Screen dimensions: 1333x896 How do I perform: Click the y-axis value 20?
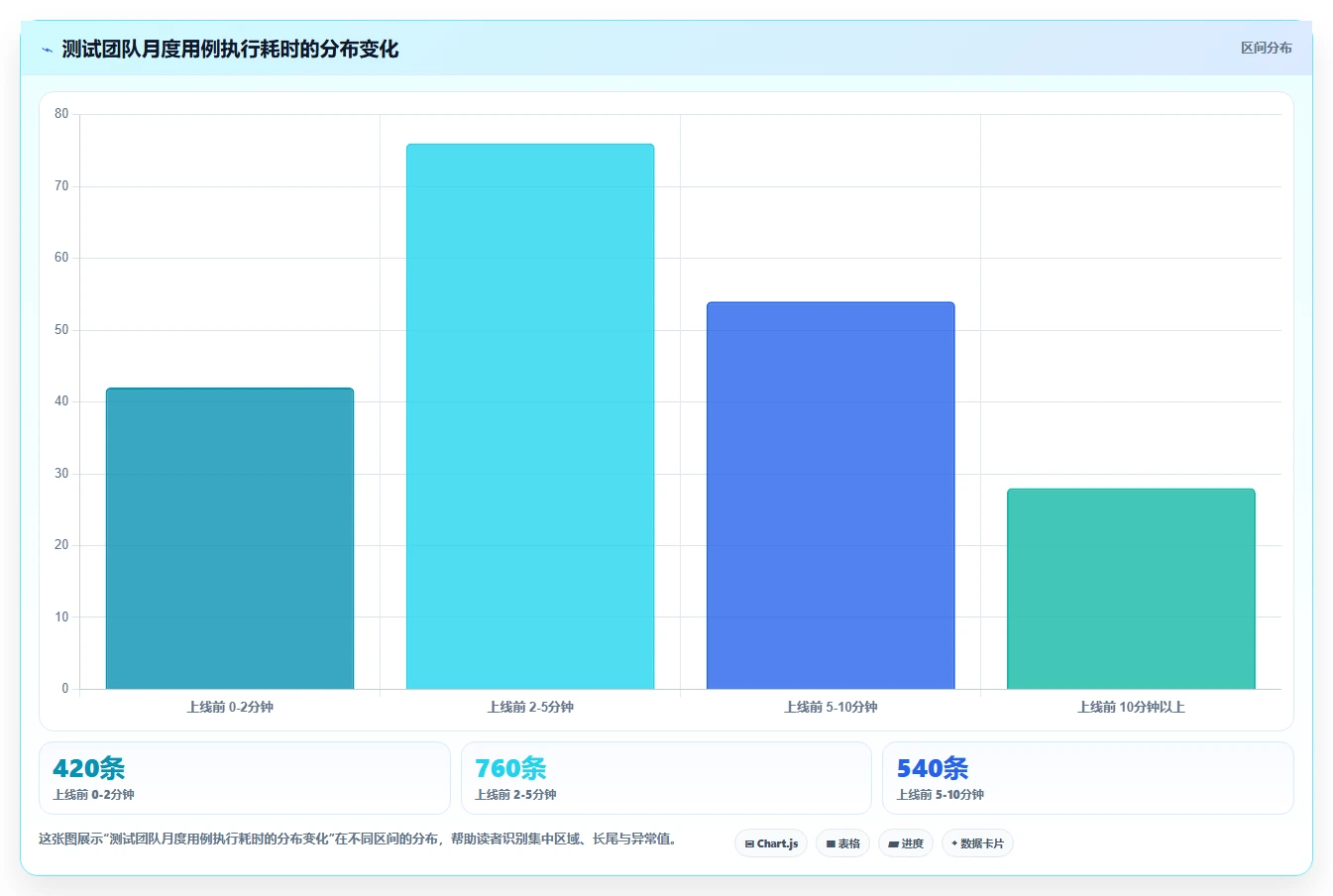(x=61, y=545)
